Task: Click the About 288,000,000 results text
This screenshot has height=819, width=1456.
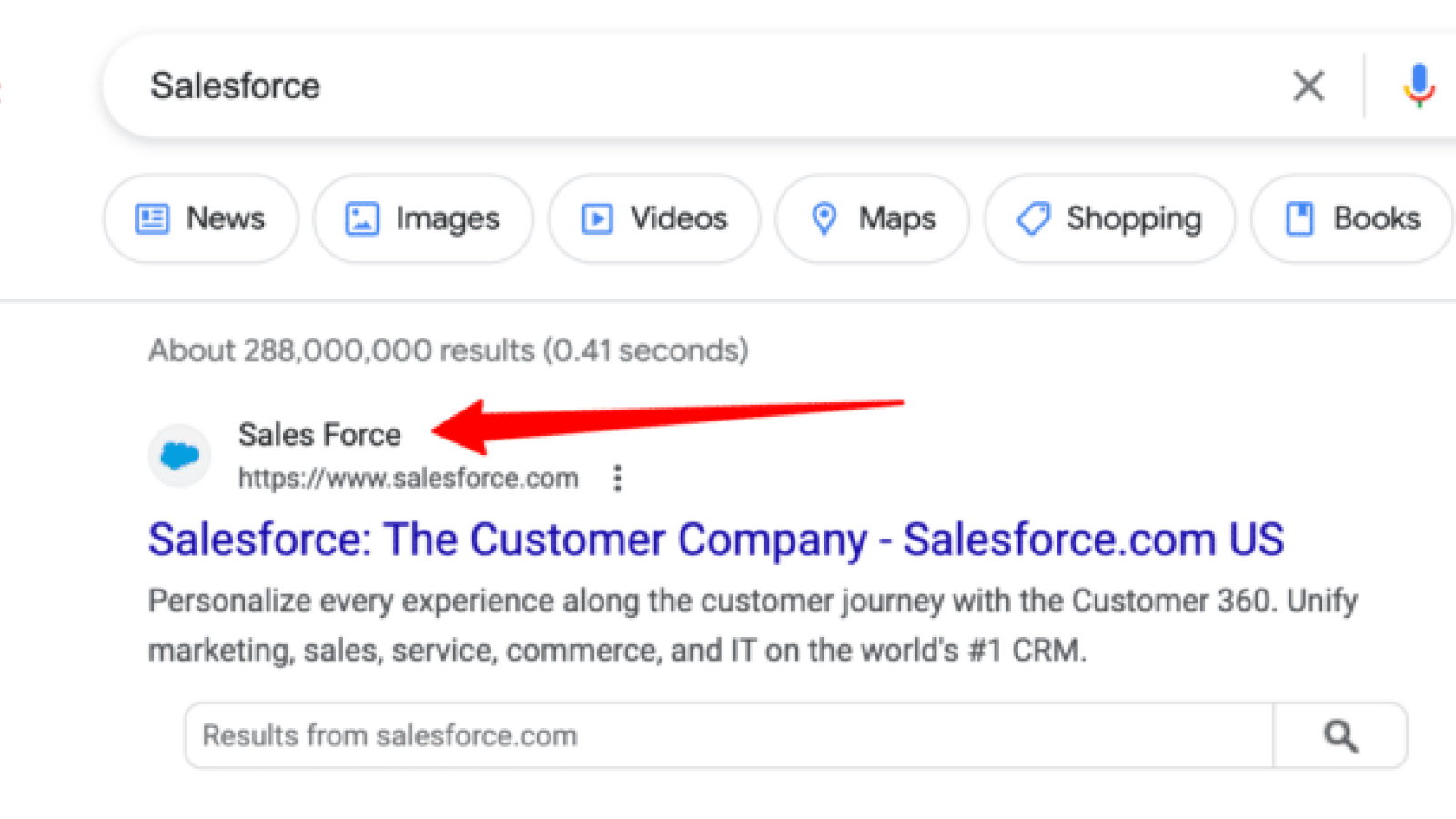Action: (449, 350)
